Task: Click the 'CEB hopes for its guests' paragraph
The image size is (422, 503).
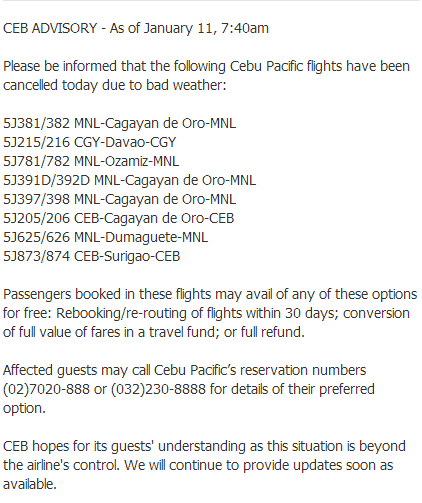Action: (x=204, y=465)
